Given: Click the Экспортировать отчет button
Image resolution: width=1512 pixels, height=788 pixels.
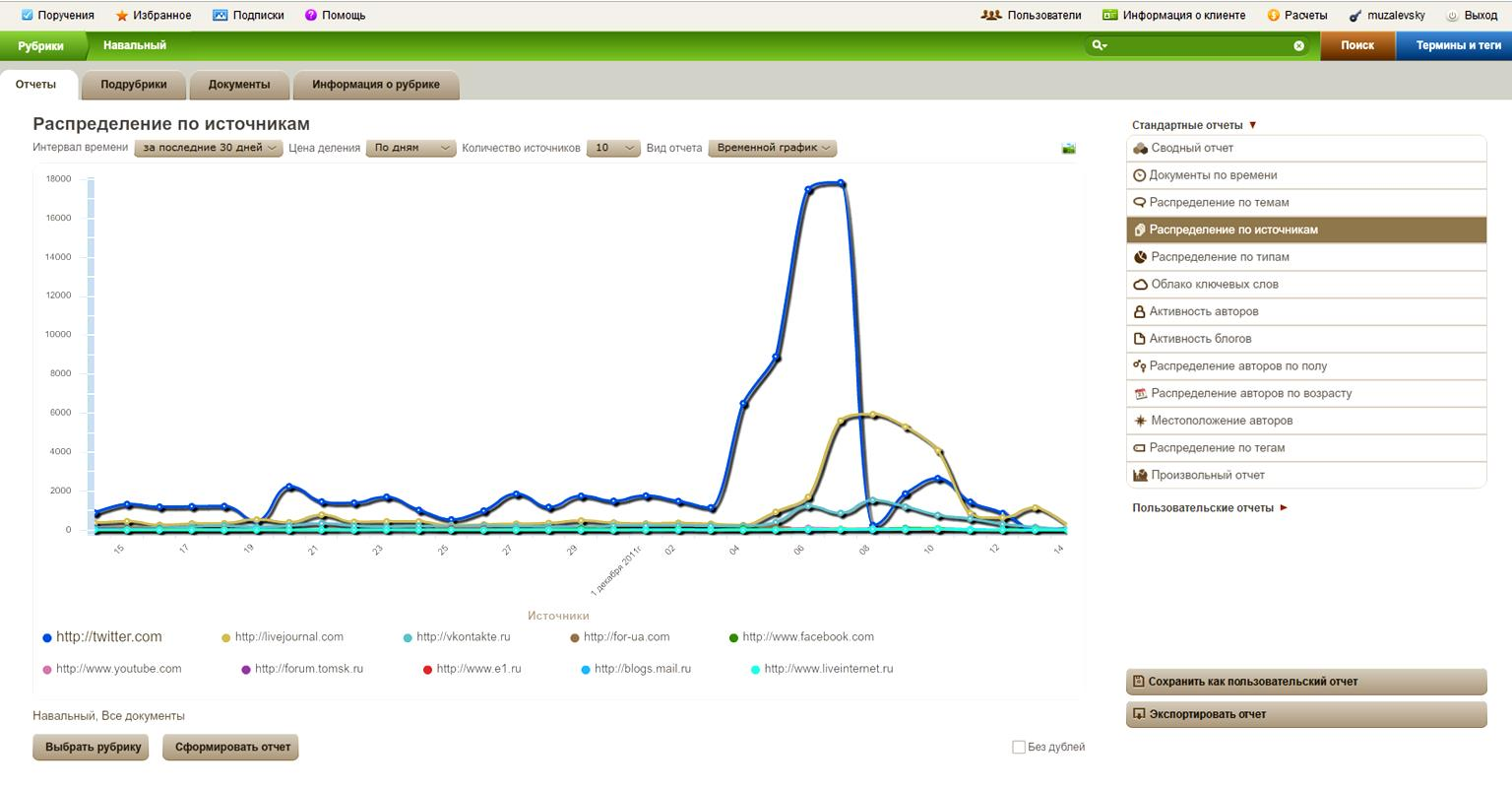Looking at the screenshot, I should pos(1306,714).
